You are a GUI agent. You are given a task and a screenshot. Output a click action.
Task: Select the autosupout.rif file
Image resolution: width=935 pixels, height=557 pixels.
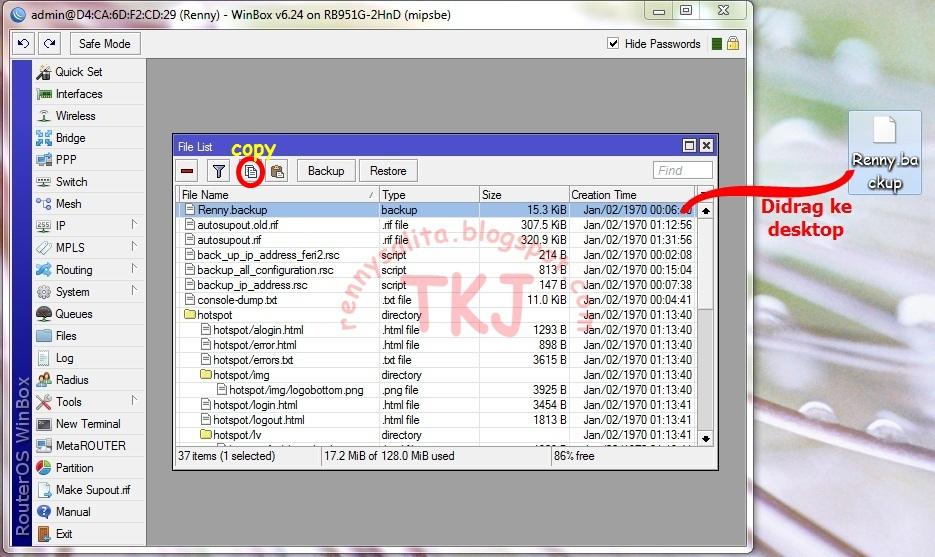coord(437,240)
